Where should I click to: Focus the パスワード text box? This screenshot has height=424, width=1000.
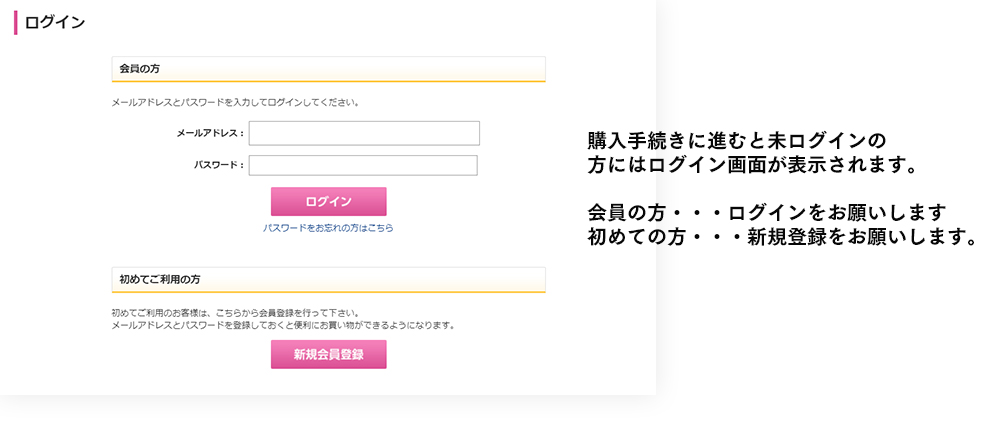(363, 165)
